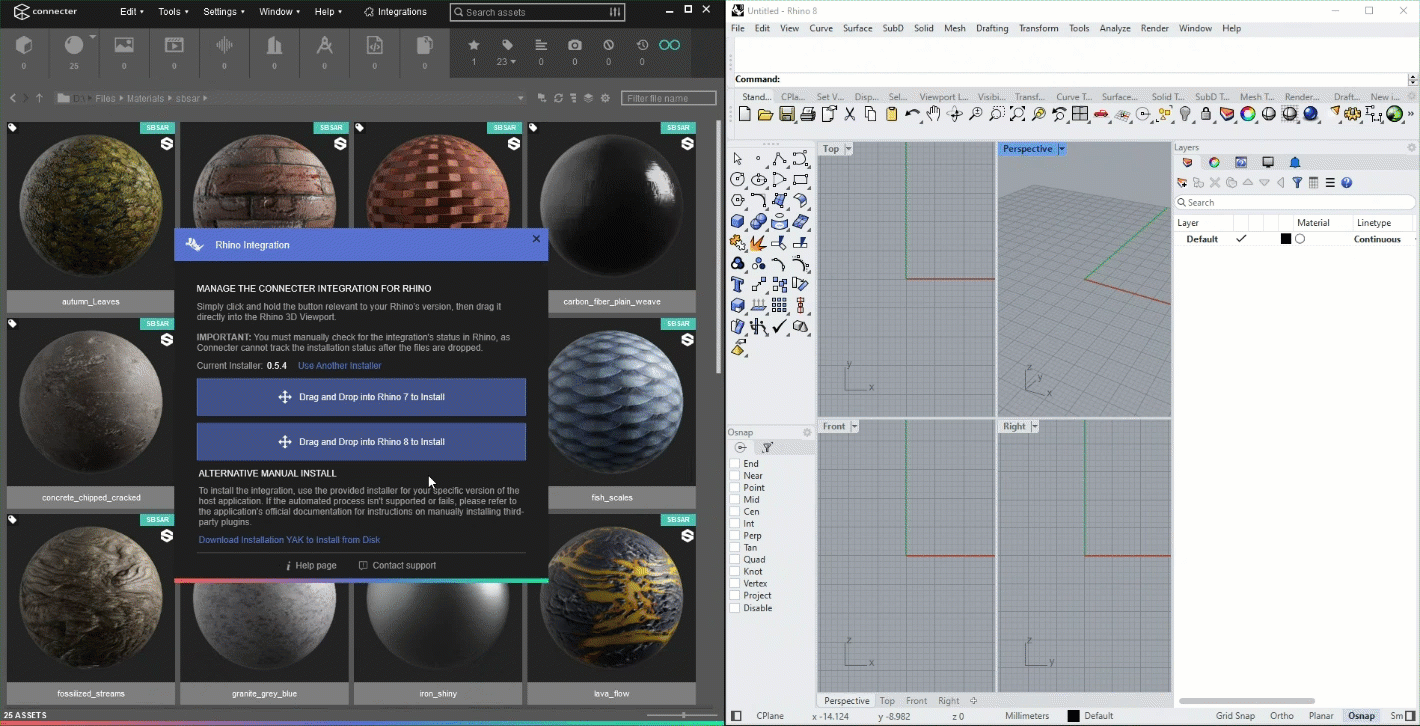Image resolution: width=1420 pixels, height=726 pixels.
Task: Open the gear settings in Connecter path bar
Action: [605, 98]
